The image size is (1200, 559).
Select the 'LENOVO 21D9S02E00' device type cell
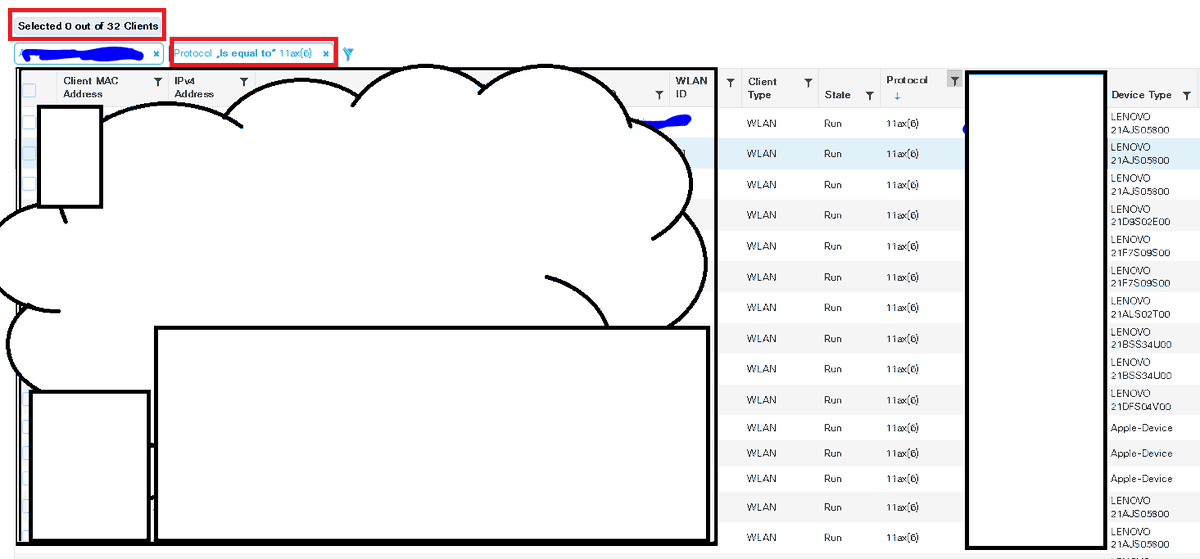pos(1141,215)
